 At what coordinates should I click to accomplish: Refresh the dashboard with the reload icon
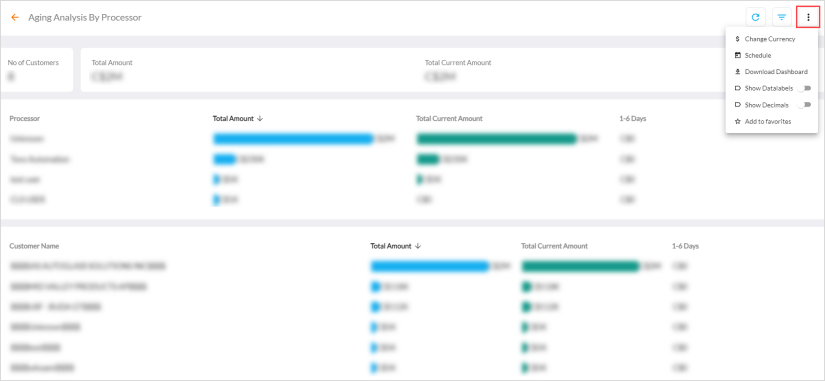click(x=756, y=17)
